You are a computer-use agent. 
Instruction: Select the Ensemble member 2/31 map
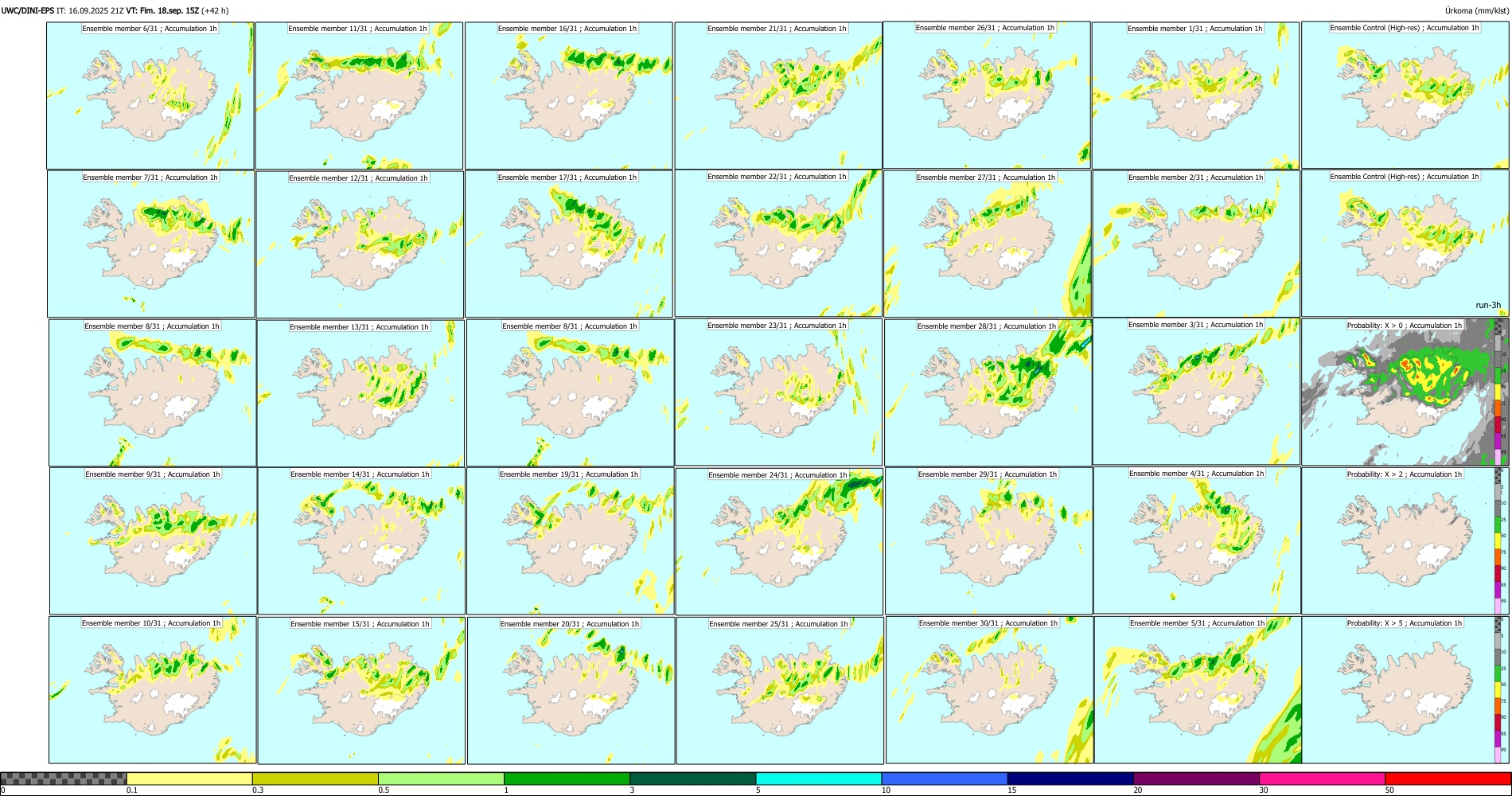(1196, 244)
